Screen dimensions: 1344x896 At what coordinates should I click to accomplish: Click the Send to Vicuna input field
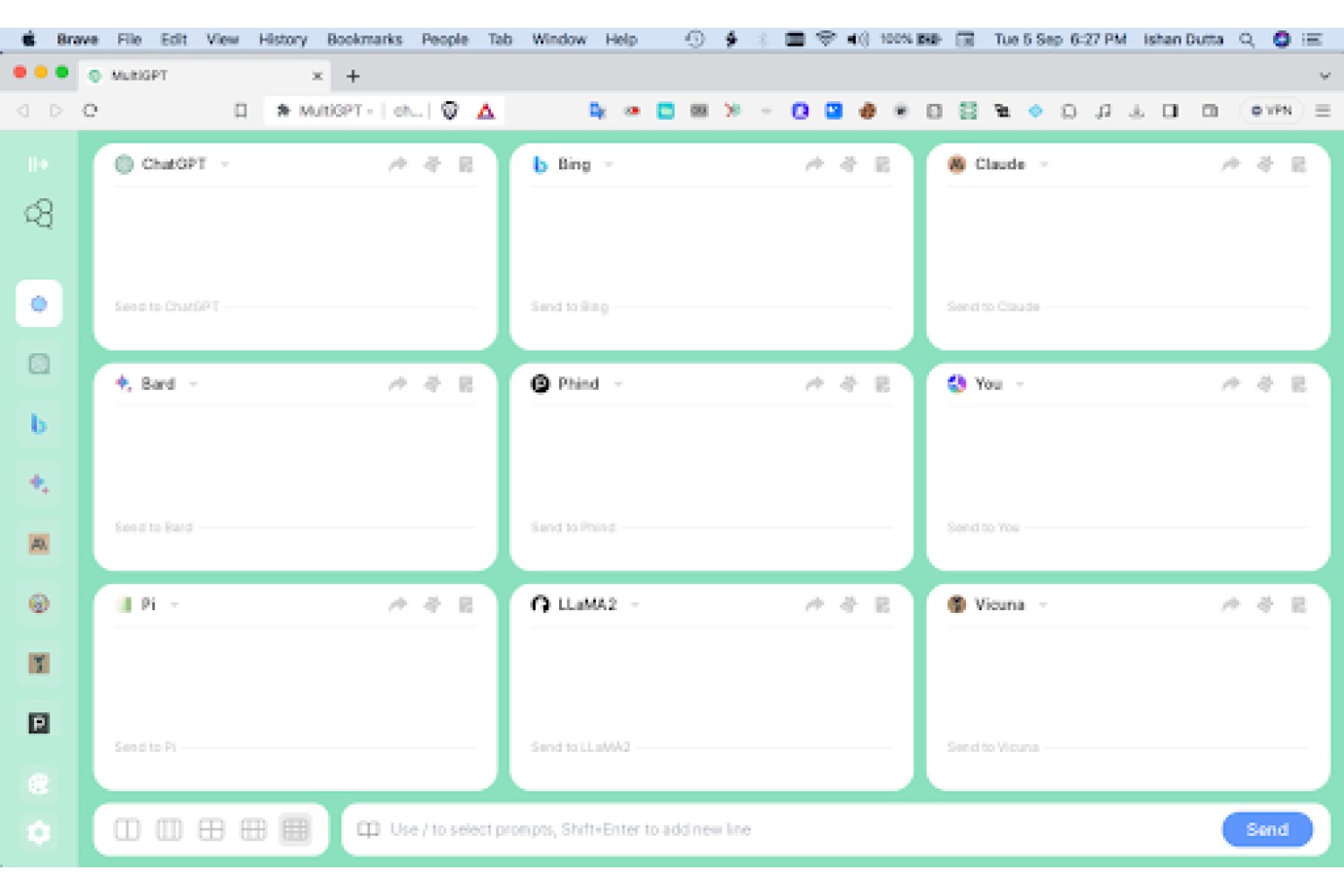coord(1128,747)
